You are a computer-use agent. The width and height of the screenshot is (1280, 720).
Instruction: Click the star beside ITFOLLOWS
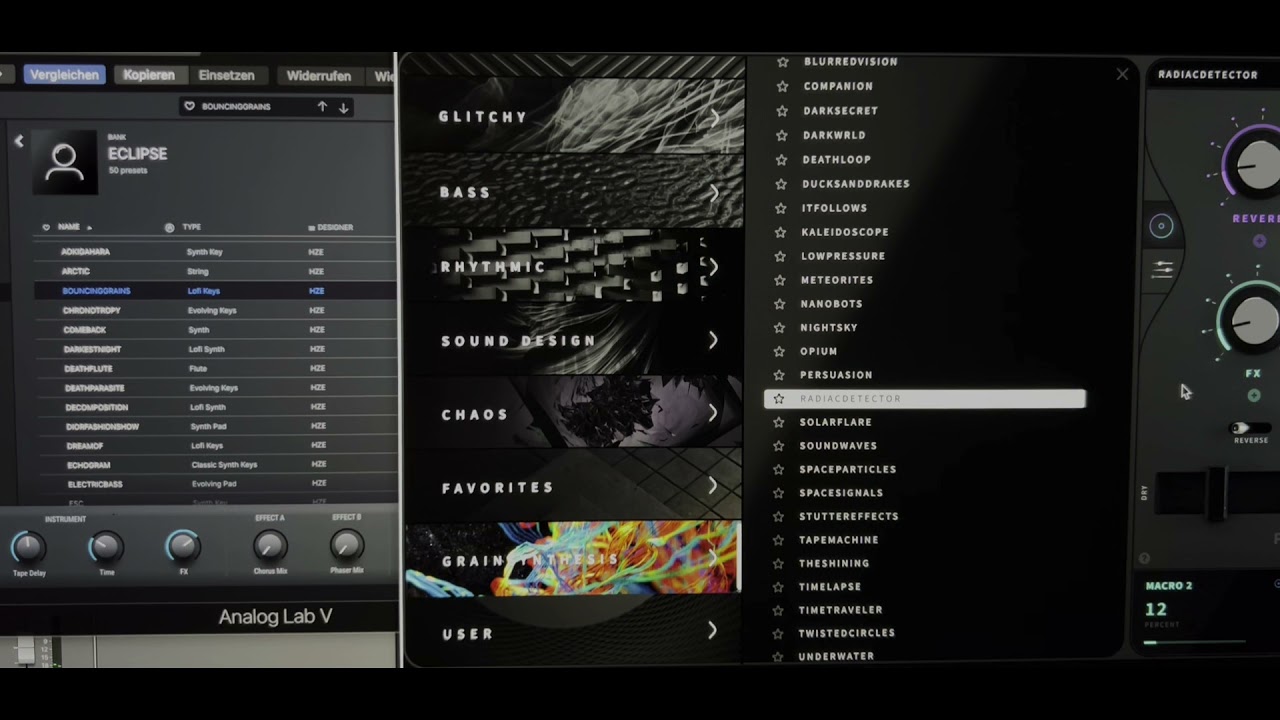[x=782, y=208]
